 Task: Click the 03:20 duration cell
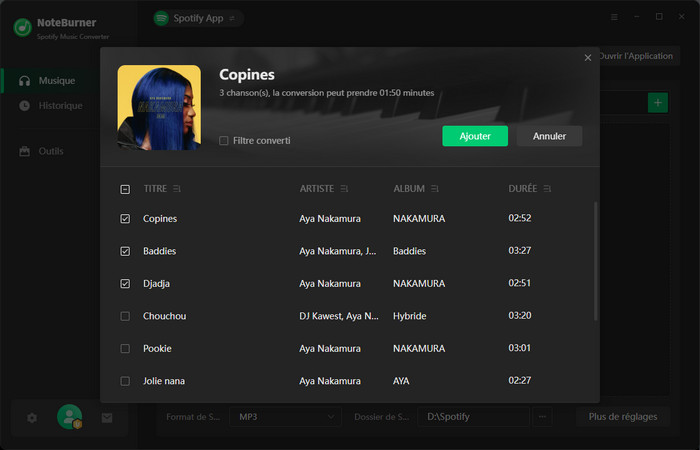520,316
